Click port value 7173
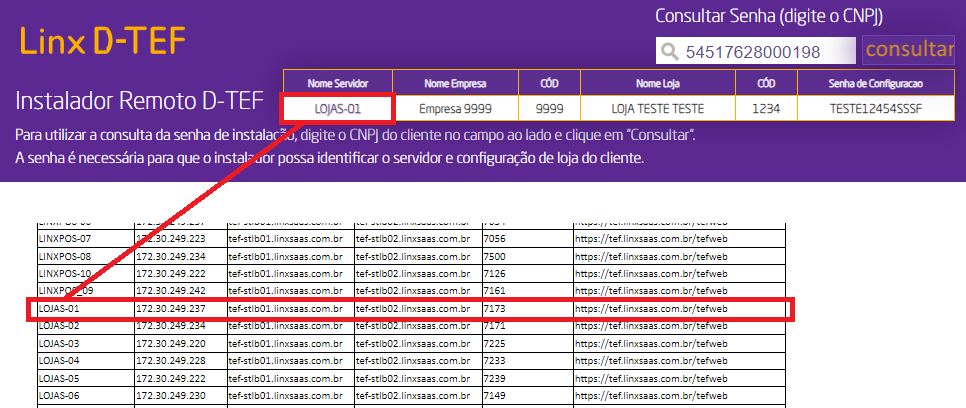The height and width of the screenshot is (408, 966). (x=495, y=308)
